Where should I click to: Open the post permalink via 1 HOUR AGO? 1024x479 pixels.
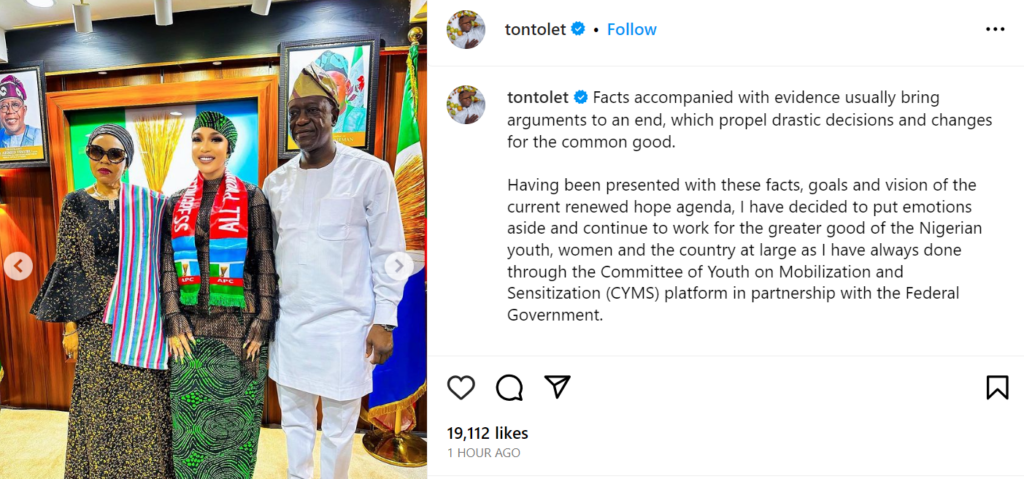click(484, 453)
